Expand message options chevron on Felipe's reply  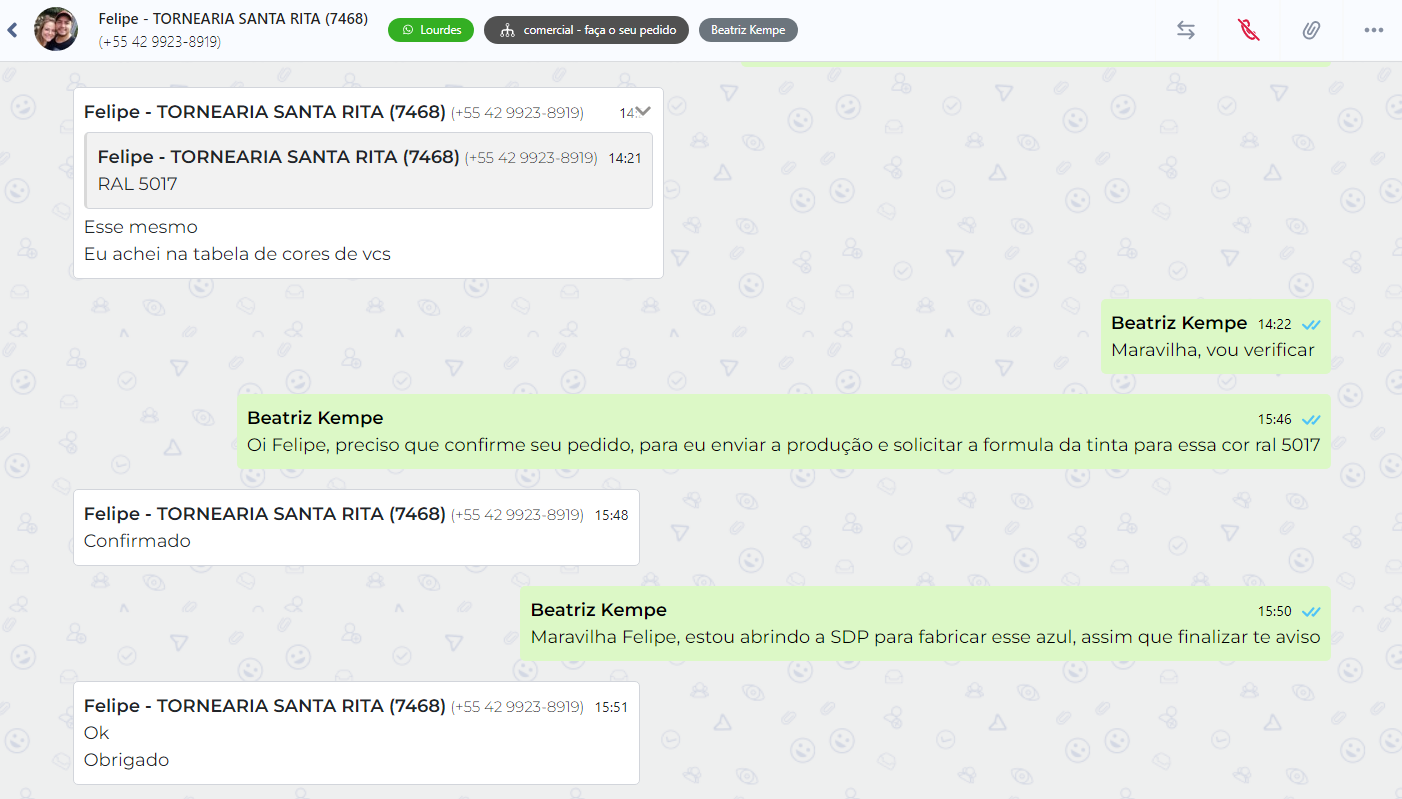coord(643,111)
